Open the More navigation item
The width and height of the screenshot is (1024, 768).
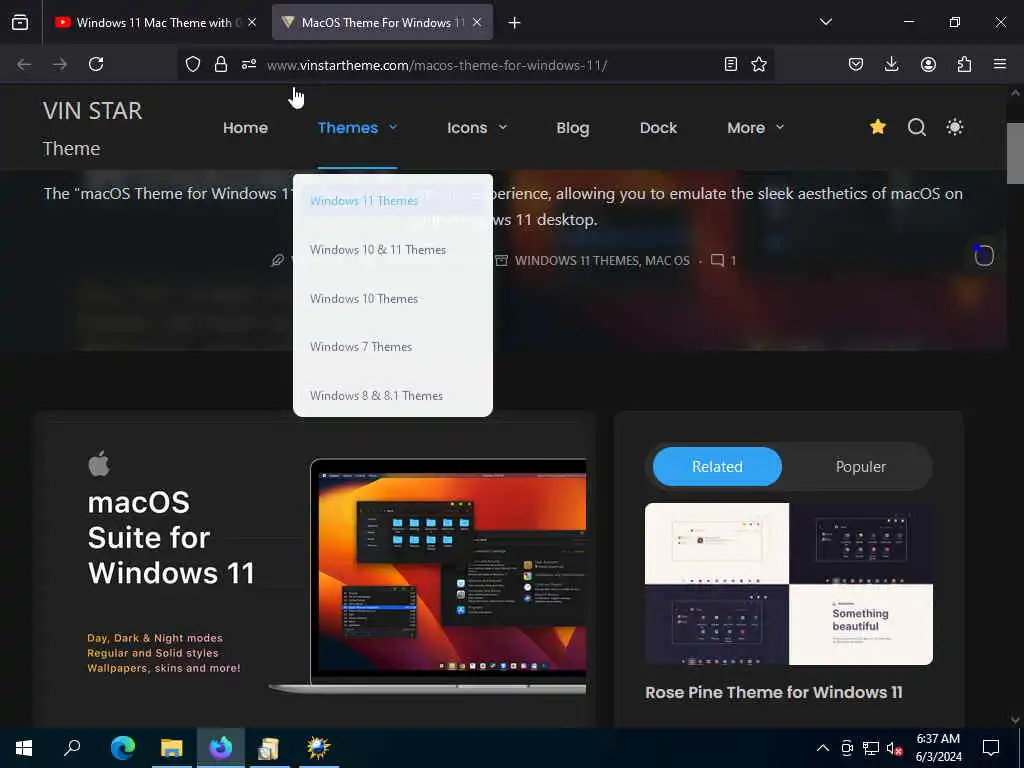[746, 127]
